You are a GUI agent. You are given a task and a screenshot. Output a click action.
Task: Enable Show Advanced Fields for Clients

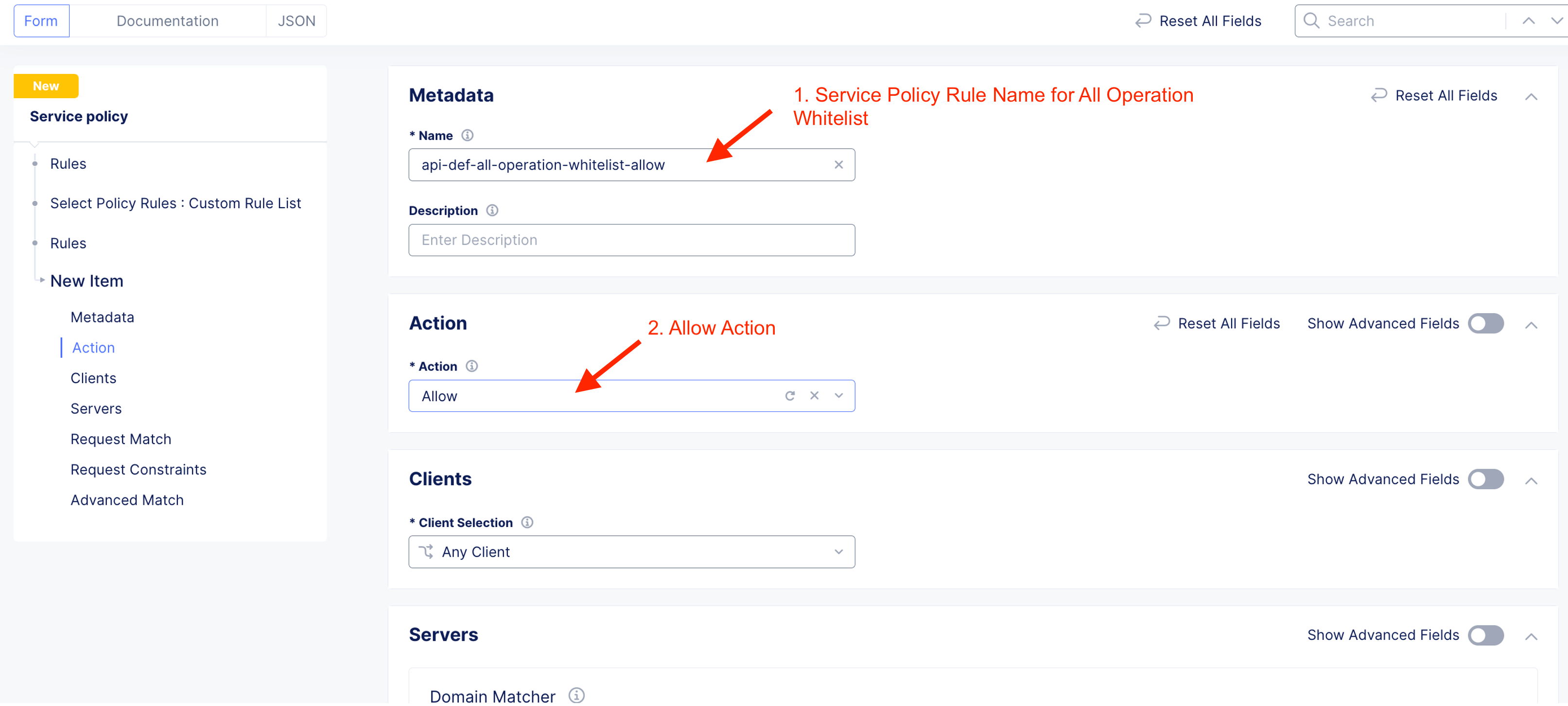click(1485, 479)
